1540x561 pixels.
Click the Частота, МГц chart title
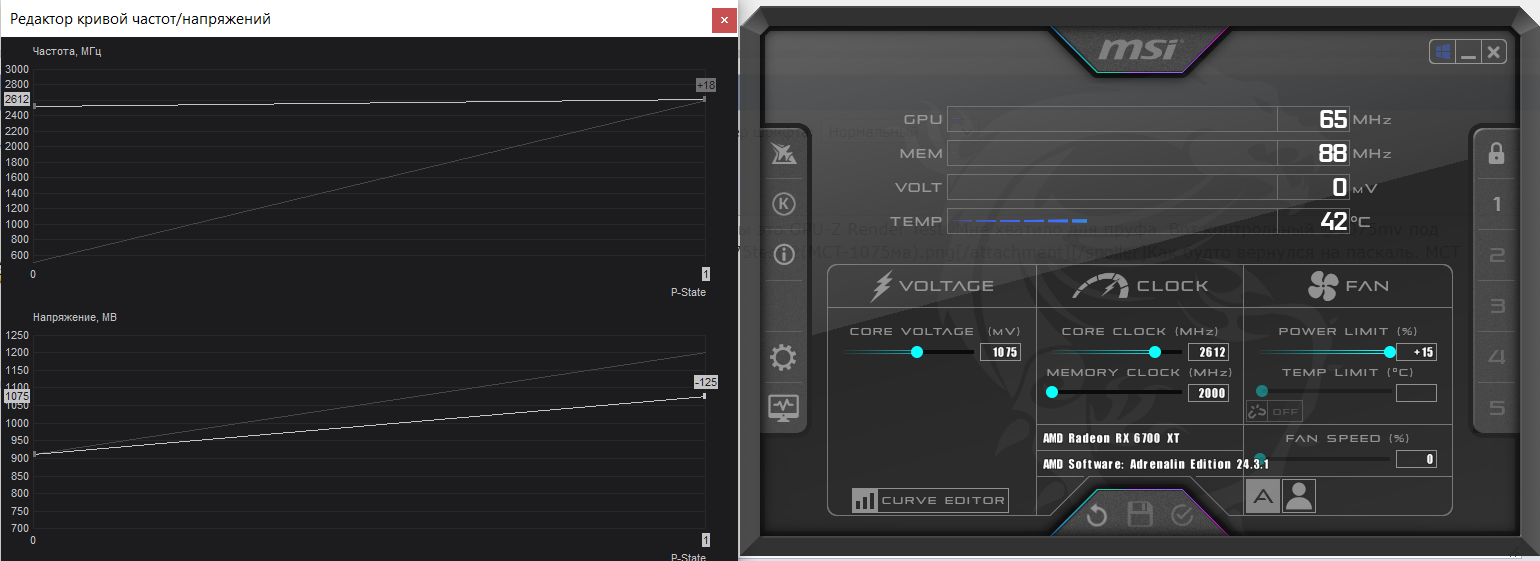pos(67,51)
